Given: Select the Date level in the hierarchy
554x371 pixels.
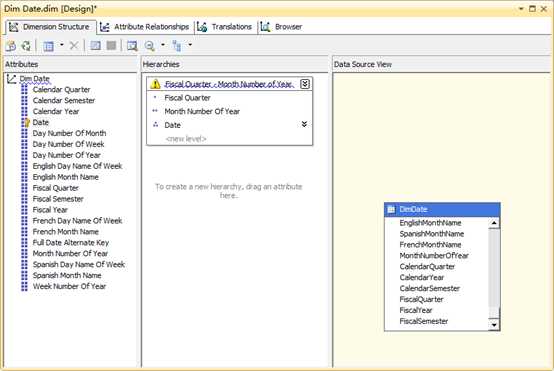Looking at the screenshot, I should click(172, 125).
